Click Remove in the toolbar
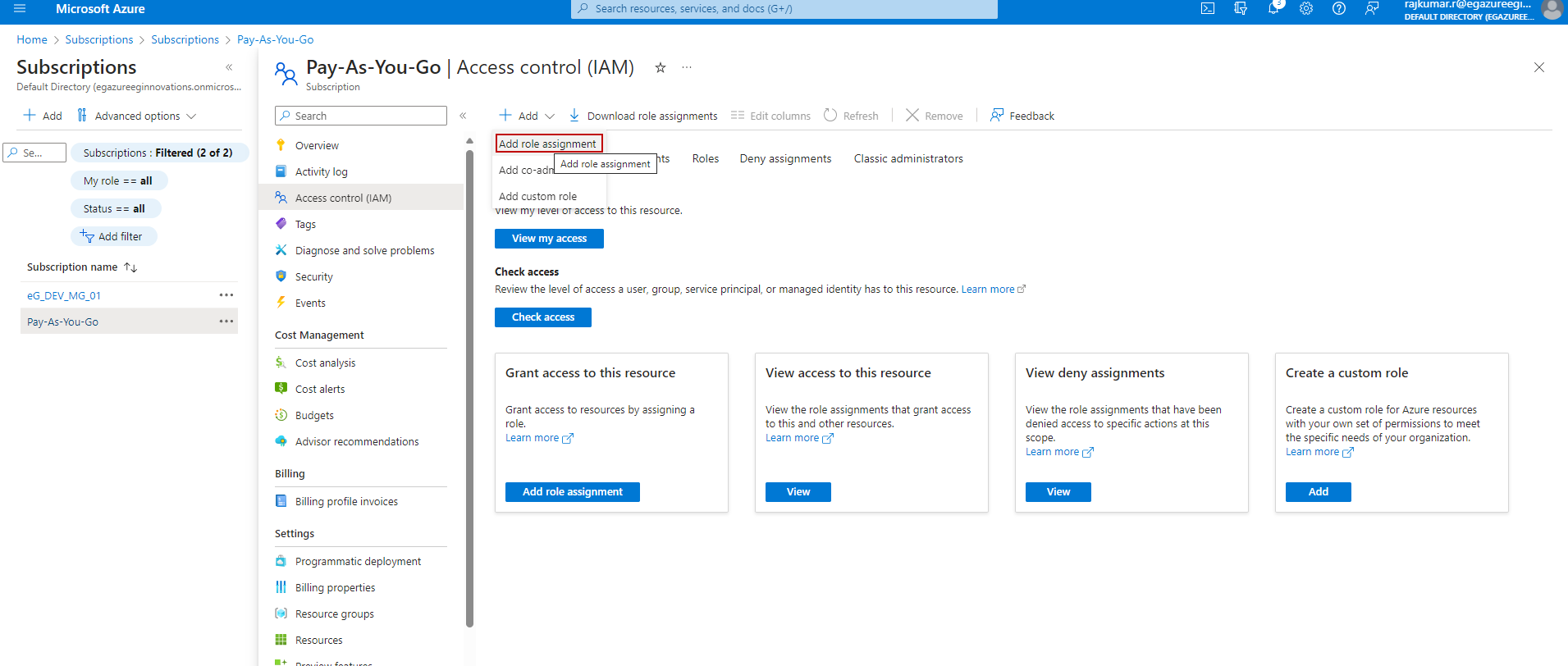This screenshot has height=666, width=1568. [934, 116]
